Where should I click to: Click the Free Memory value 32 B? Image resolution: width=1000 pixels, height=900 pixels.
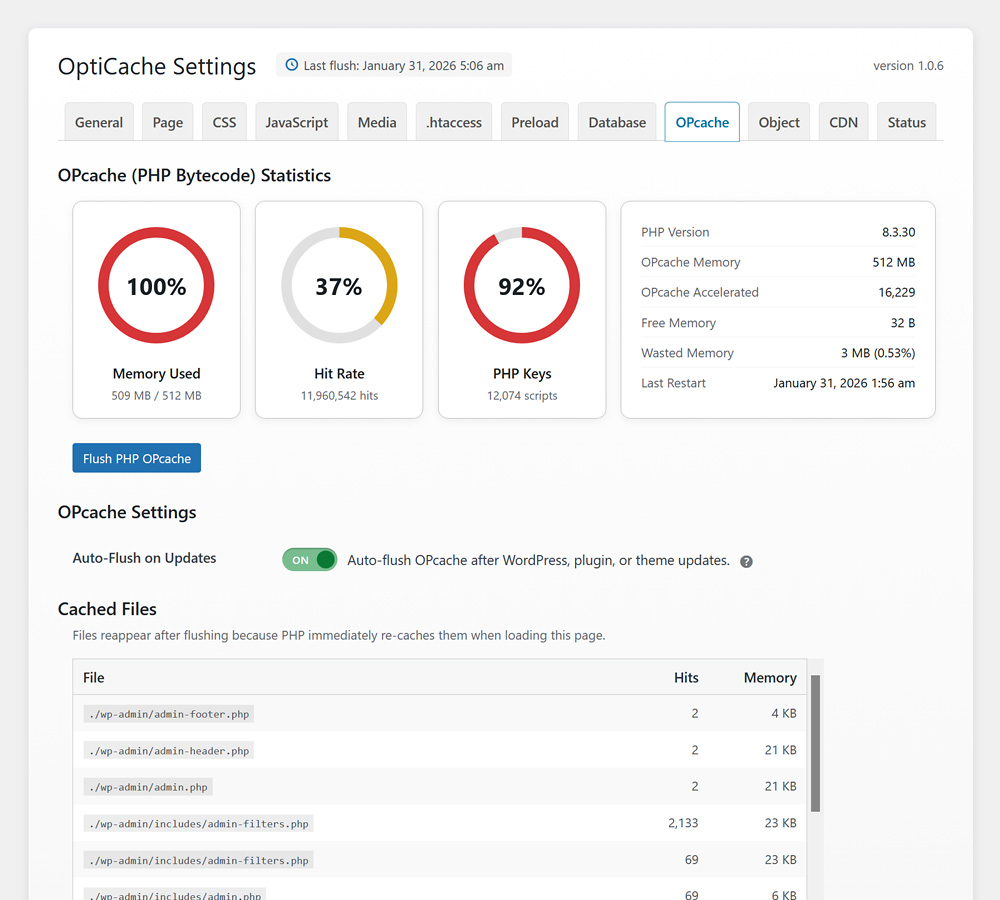pyautogui.click(x=902, y=323)
